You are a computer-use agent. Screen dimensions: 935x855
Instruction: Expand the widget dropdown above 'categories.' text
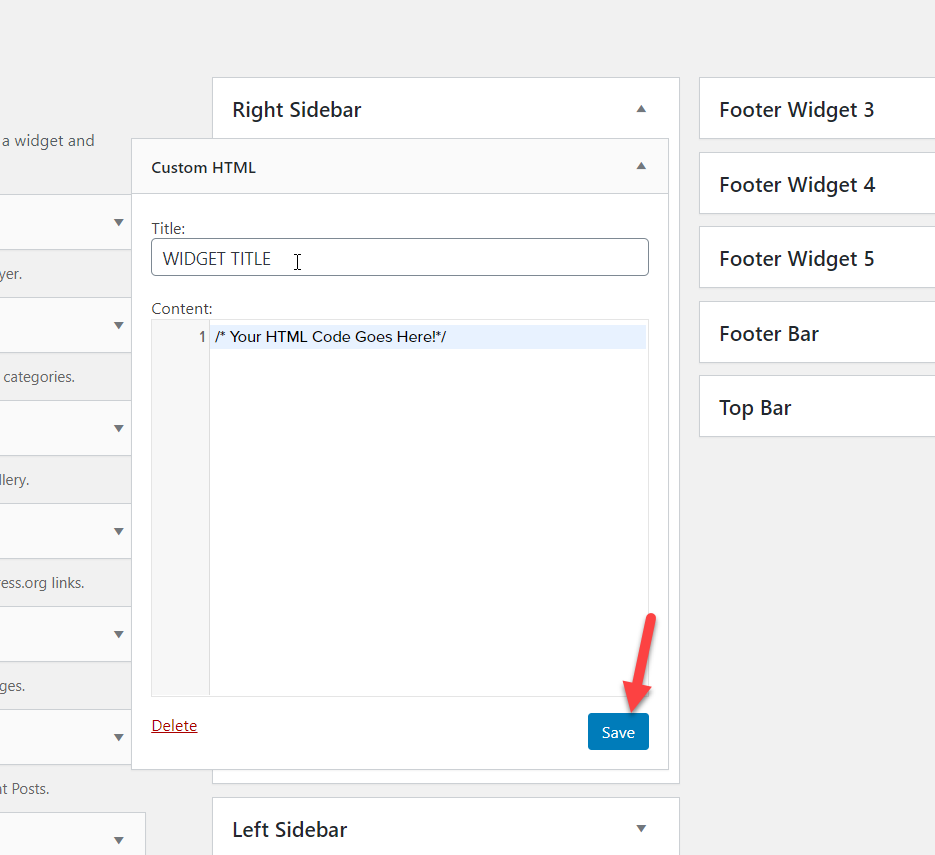[119, 326]
